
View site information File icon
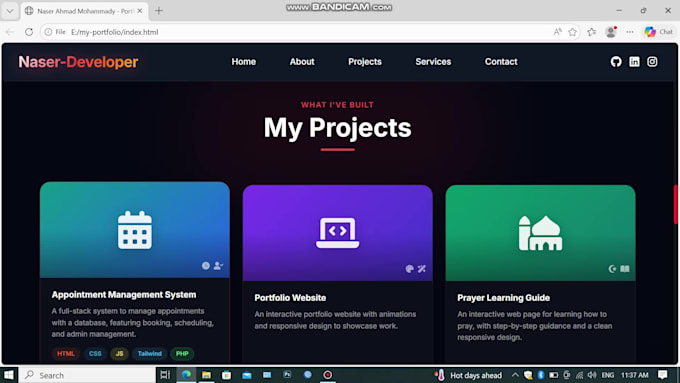56,32
